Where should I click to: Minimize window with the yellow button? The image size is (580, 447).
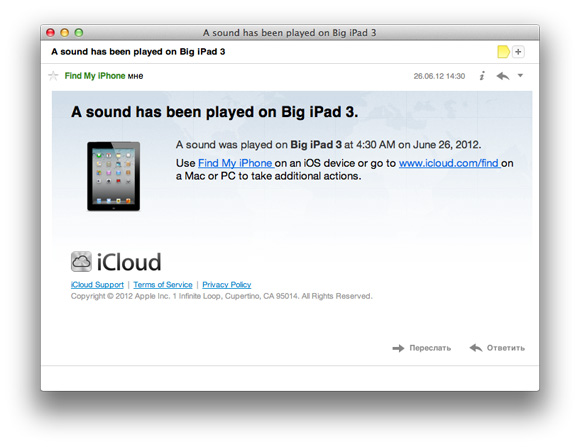pyautogui.click(x=64, y=33)
